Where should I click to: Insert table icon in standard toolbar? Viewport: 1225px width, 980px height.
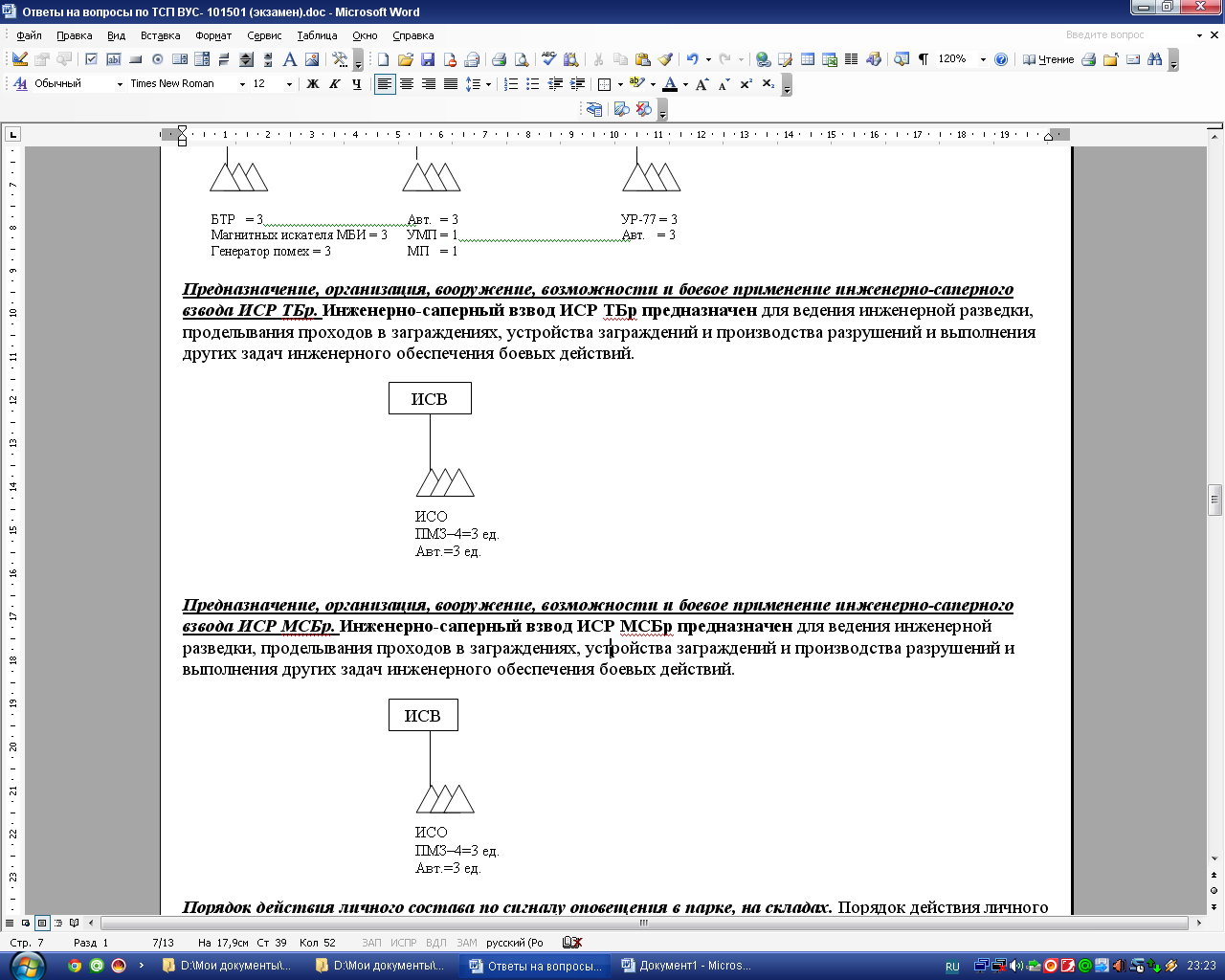[808, 59]
